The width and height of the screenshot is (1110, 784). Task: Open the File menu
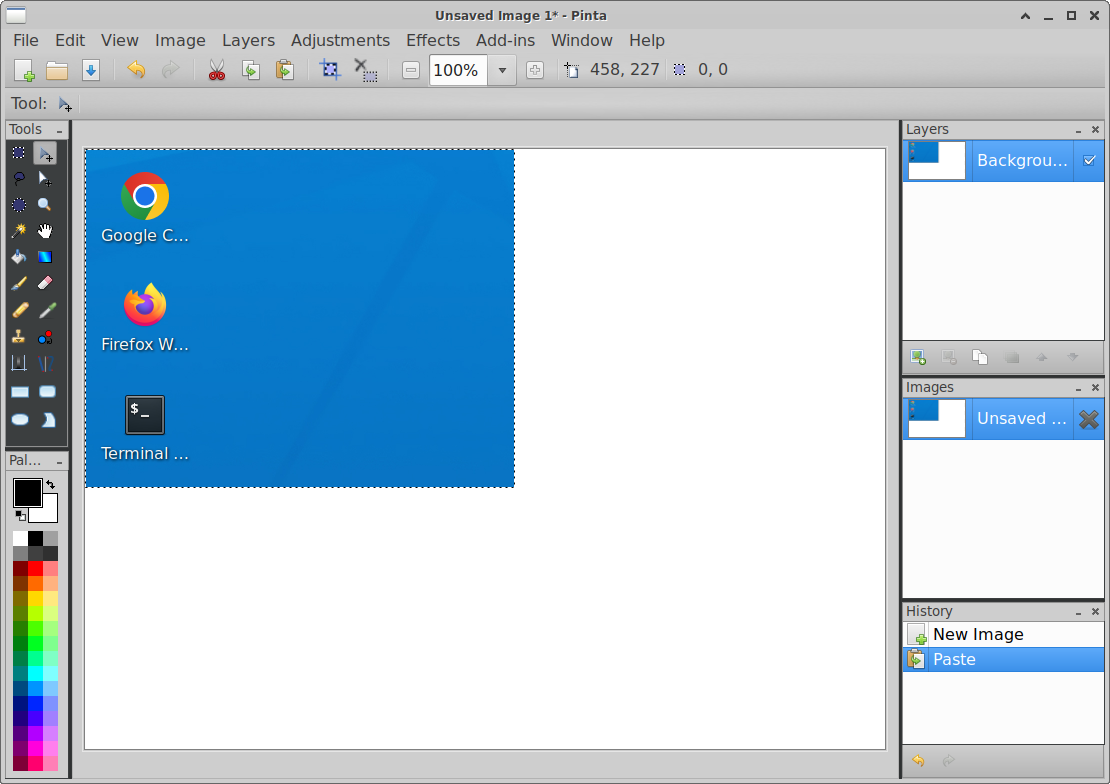[x=26, y=40]
